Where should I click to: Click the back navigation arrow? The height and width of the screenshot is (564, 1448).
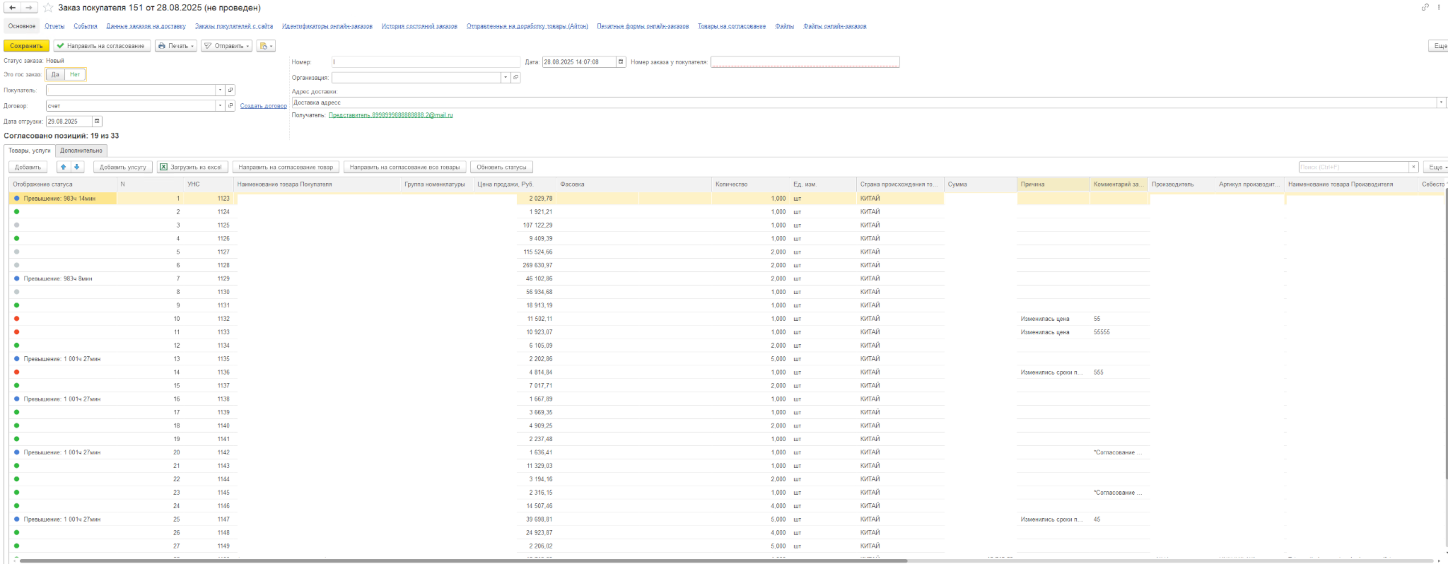pyautogui.click(x=12, y=8)
